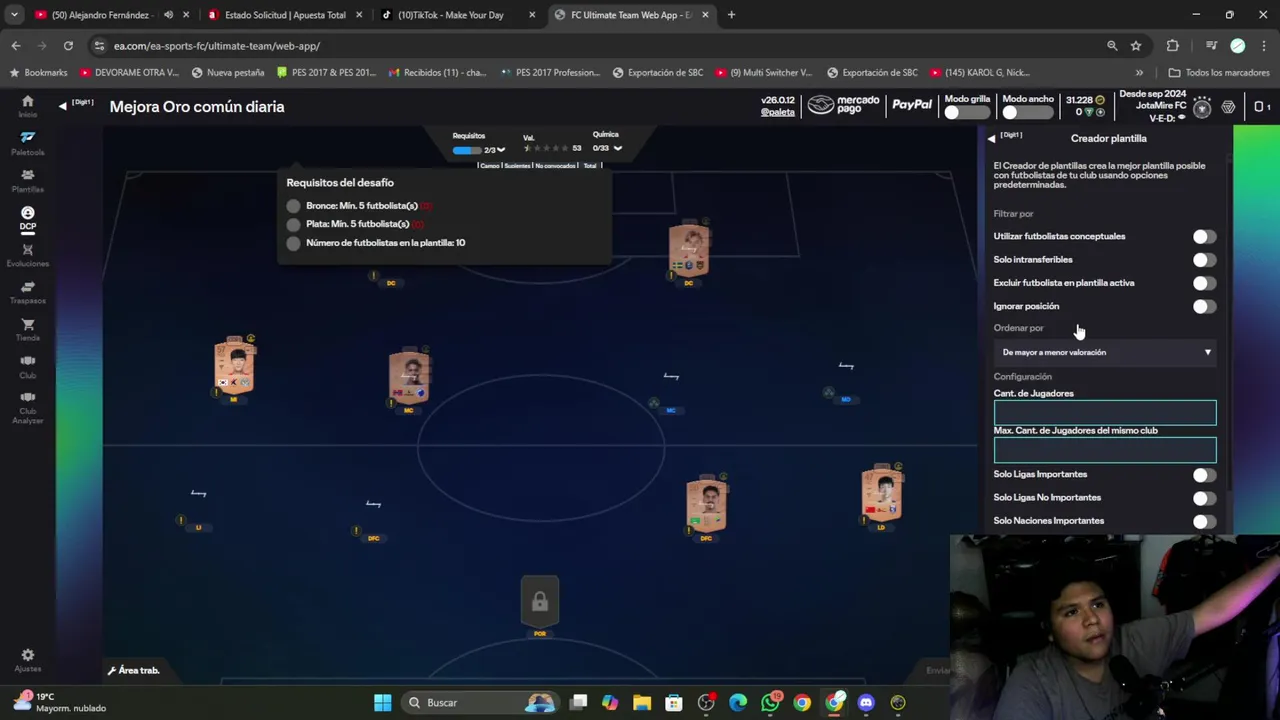Switch to the Campo view tab
Viewport: 1280px width, 720px height.
490,166
